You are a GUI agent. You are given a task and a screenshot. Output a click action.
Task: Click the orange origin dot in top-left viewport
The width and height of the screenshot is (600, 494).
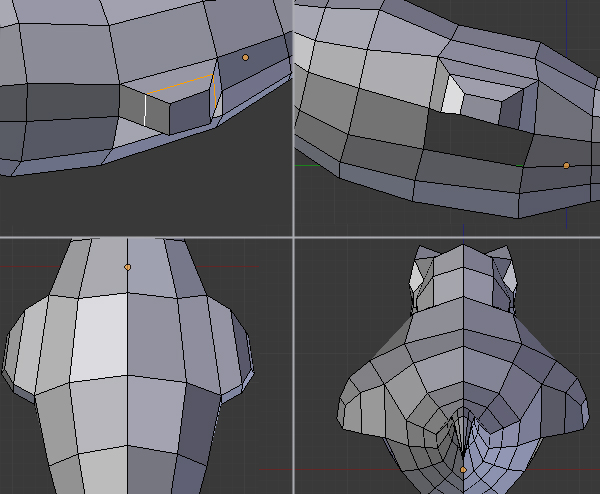pos(246,58)
